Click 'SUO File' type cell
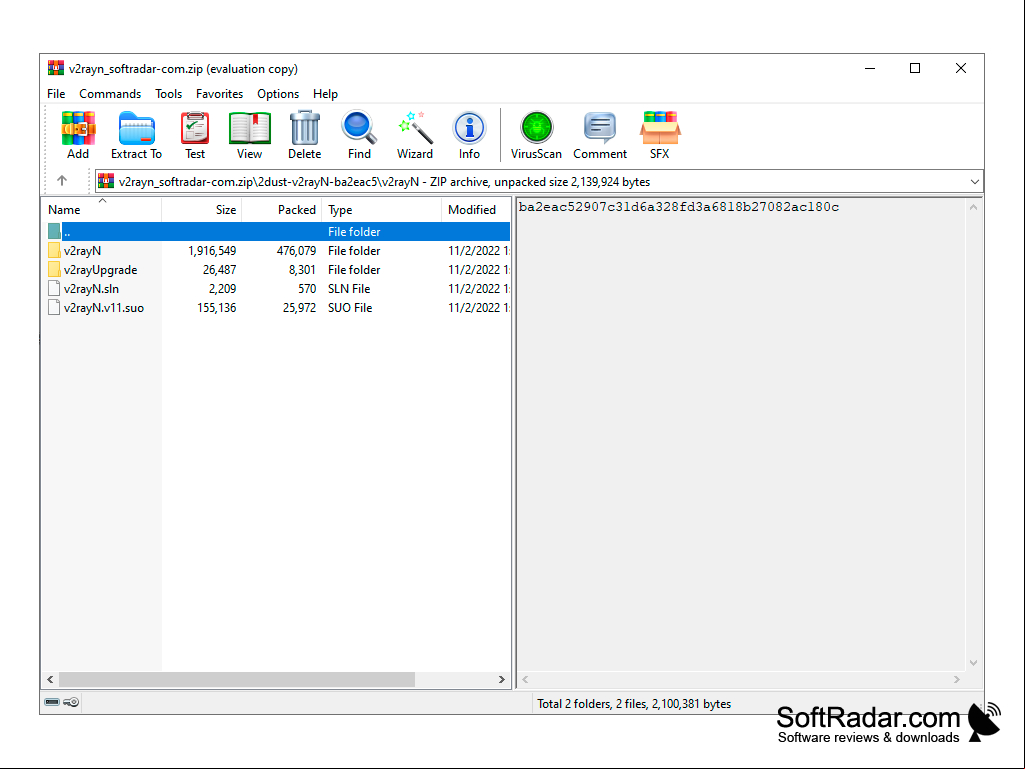Viewport: 1025px width, 769px height. (350, 307)
